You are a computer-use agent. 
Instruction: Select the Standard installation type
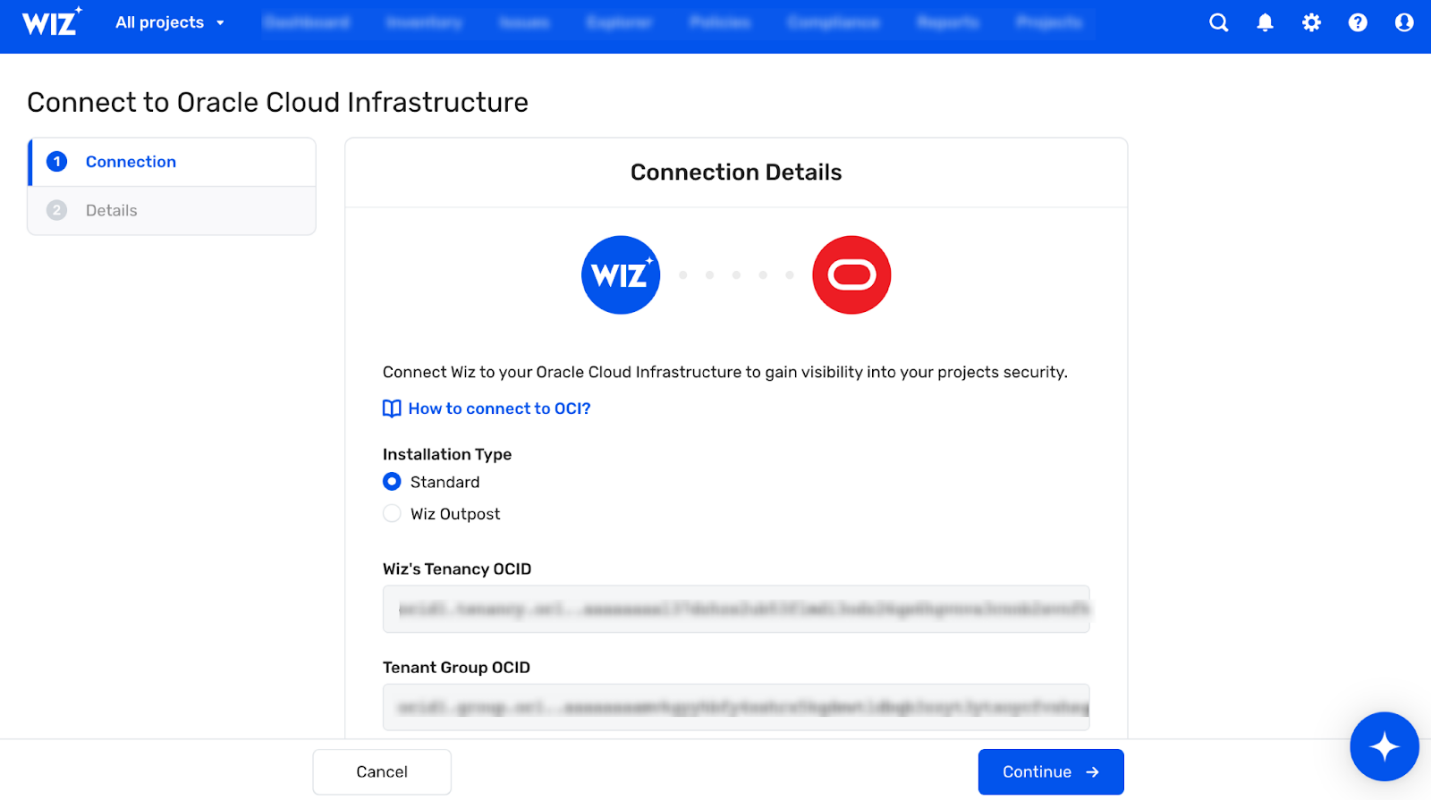(x=392, y=482)
